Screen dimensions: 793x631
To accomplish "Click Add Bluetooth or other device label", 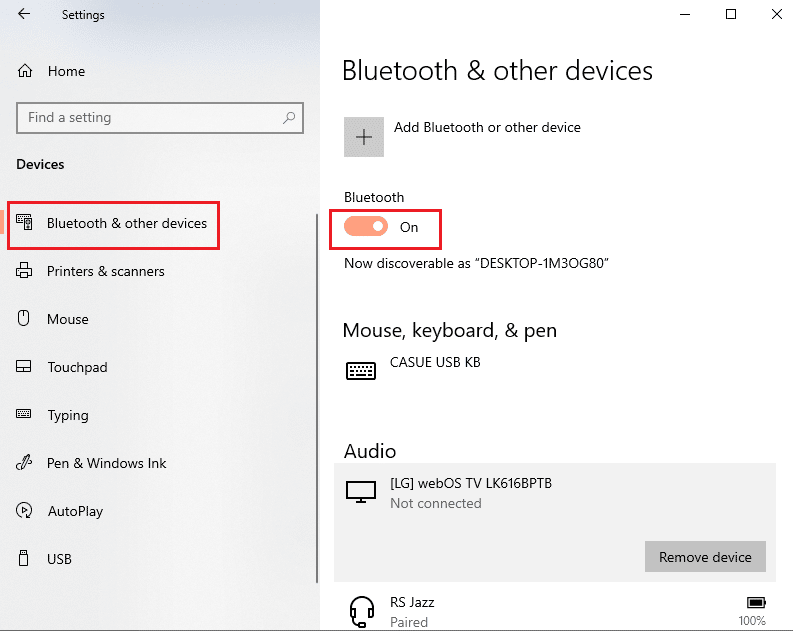I will pyautogui.click(x=487, y=127).
